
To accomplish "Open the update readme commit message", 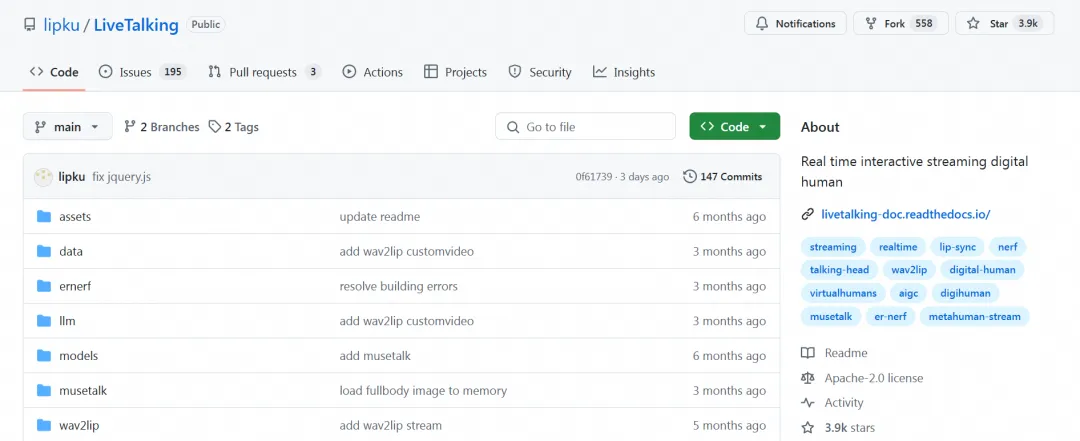I will pos(380,216).
